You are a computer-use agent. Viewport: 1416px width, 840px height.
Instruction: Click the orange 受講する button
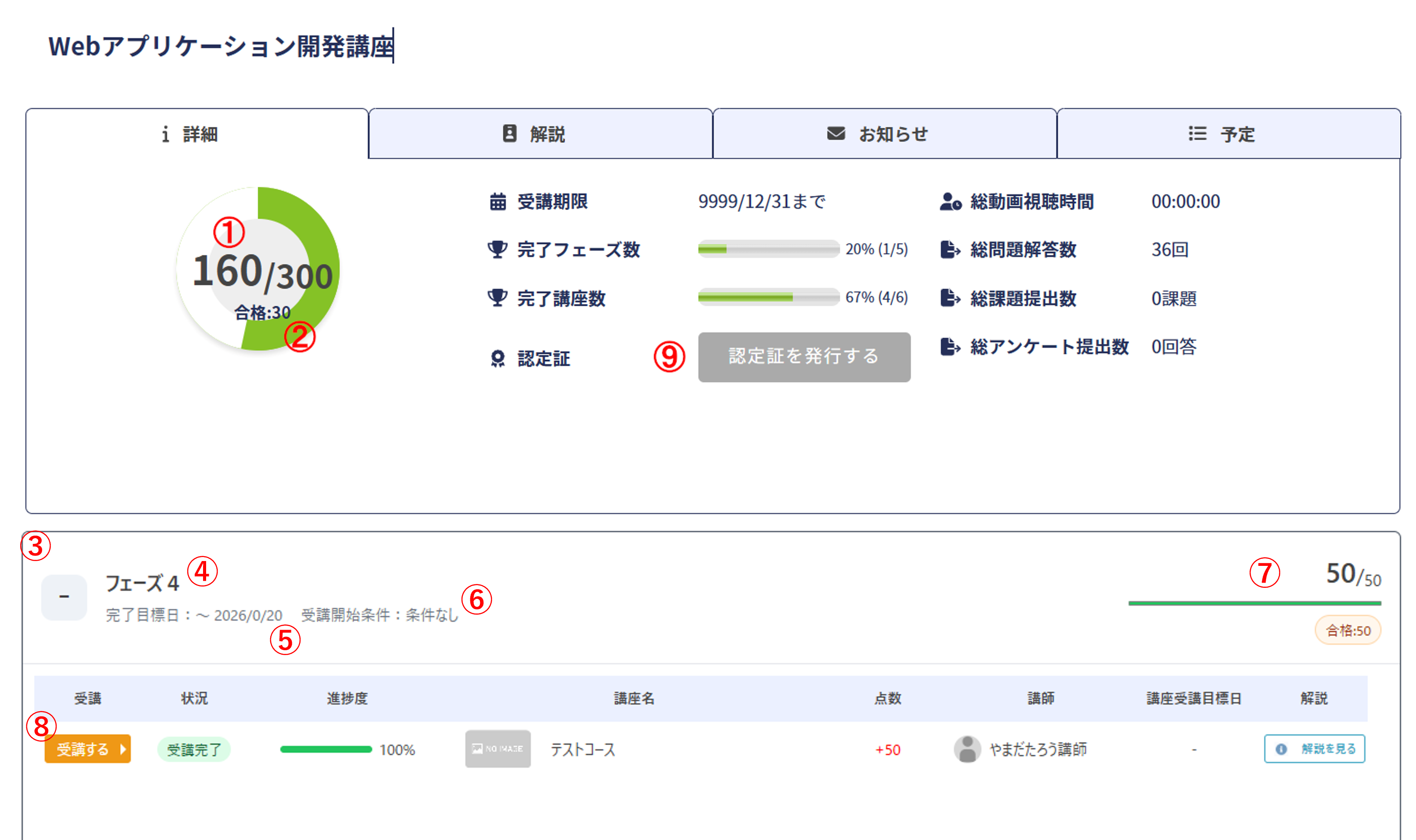point(88,749)
